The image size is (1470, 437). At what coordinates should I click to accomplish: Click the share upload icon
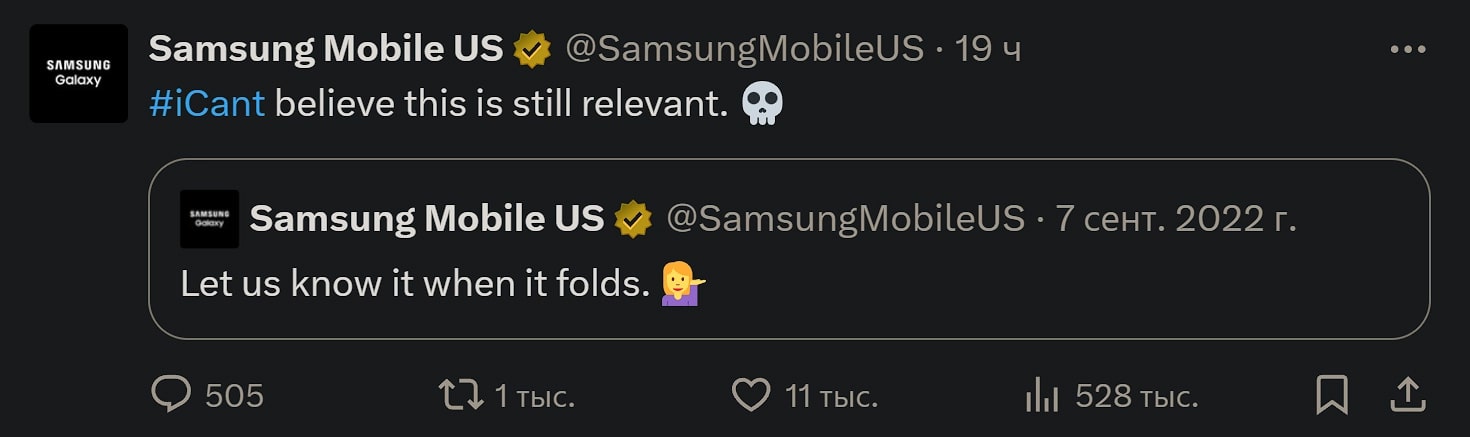pyautogui.click(x=1408, y=395)
